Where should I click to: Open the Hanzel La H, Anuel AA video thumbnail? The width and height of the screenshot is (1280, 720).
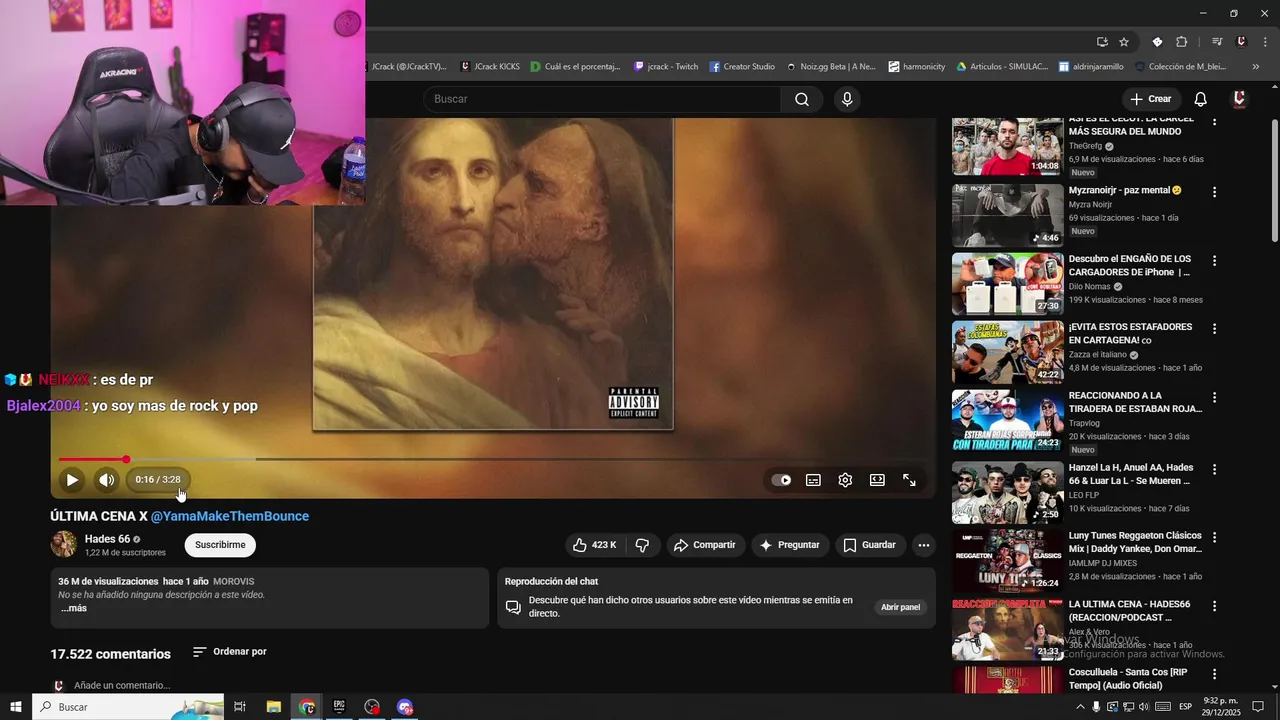1007,493
